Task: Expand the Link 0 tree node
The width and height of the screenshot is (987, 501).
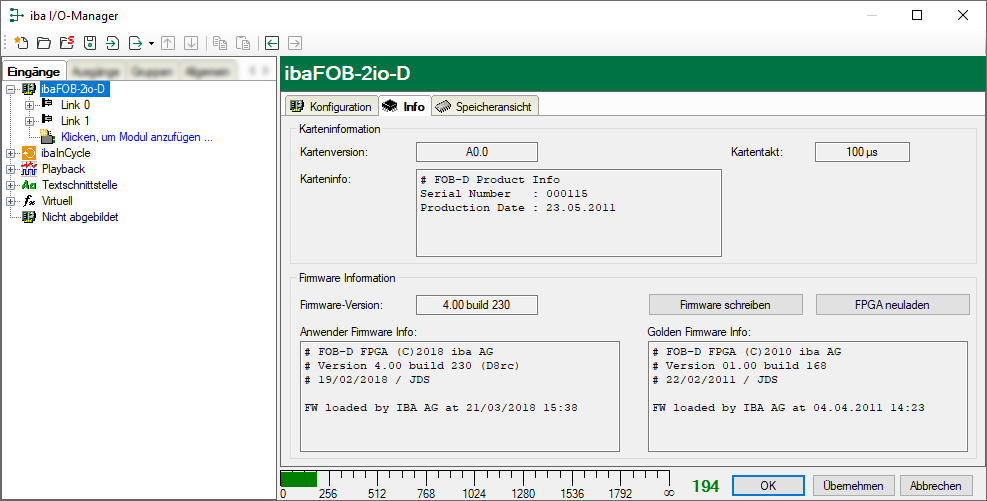Action: (x=29, y=105)
